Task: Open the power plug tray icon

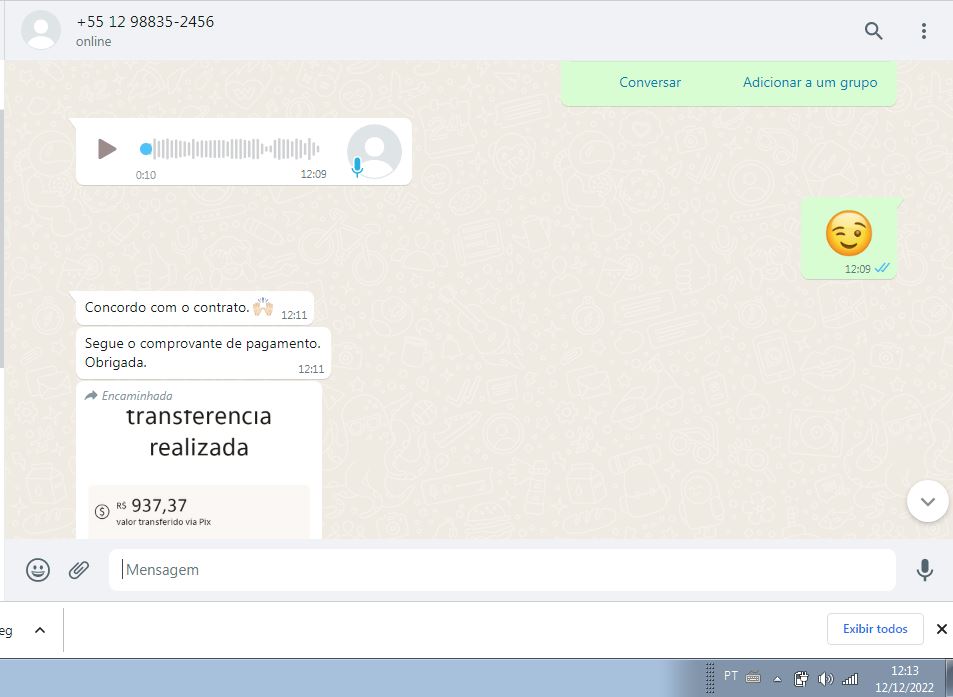Action: click(x=801, y=678)
